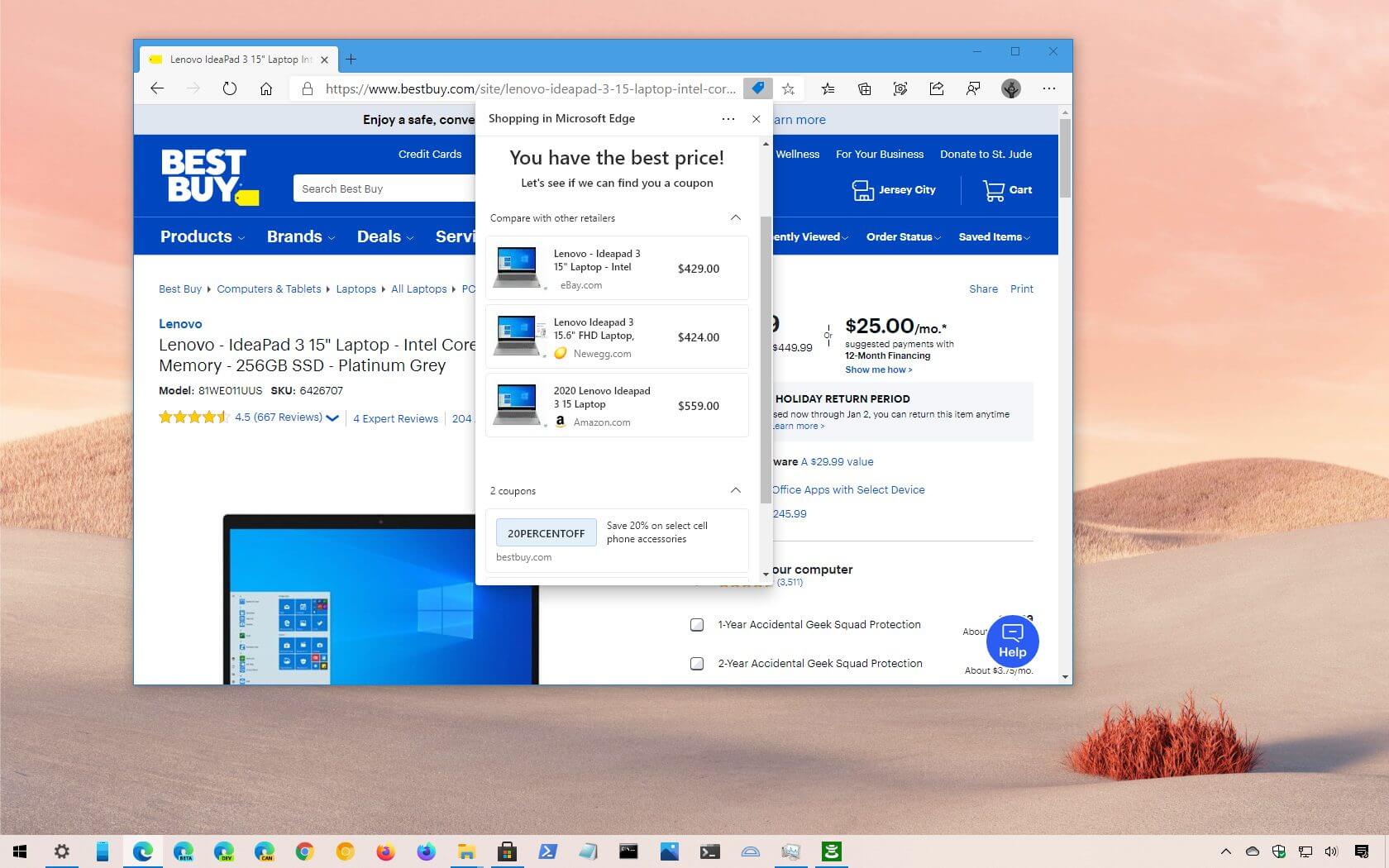This screenshot has width=1389, height=868.
Task: Open the Credit Cards menu link
Action: 430,154
